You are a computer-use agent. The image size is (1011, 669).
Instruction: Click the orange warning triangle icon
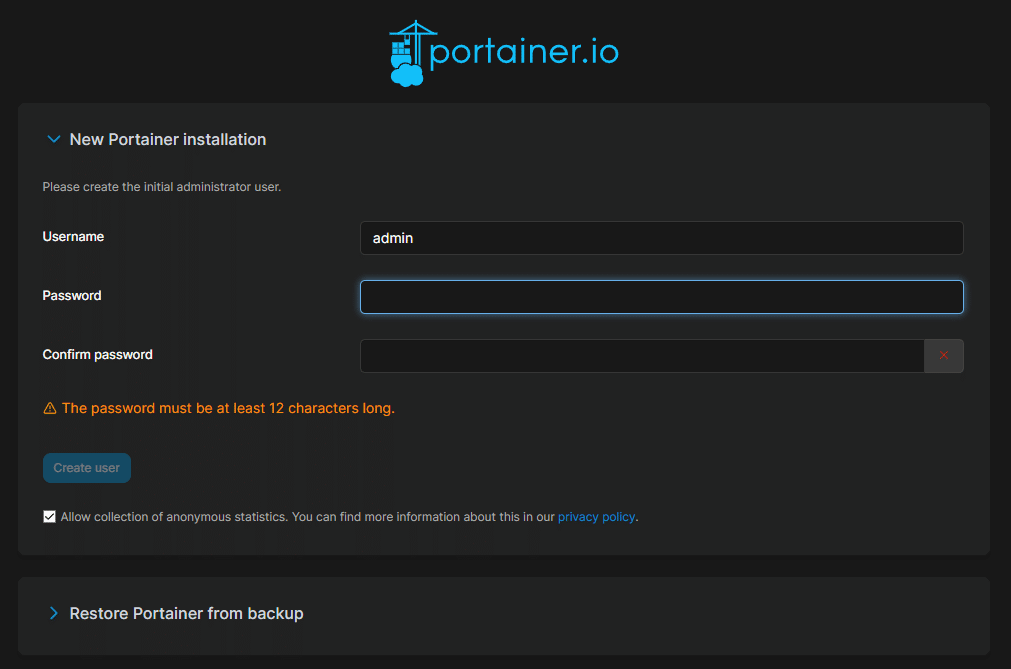[x=50, y=408]
